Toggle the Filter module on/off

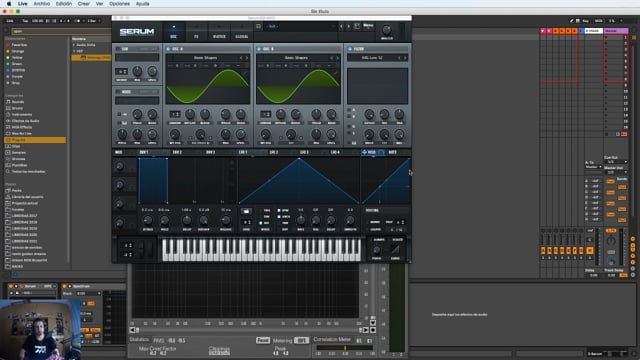(350, 49)
